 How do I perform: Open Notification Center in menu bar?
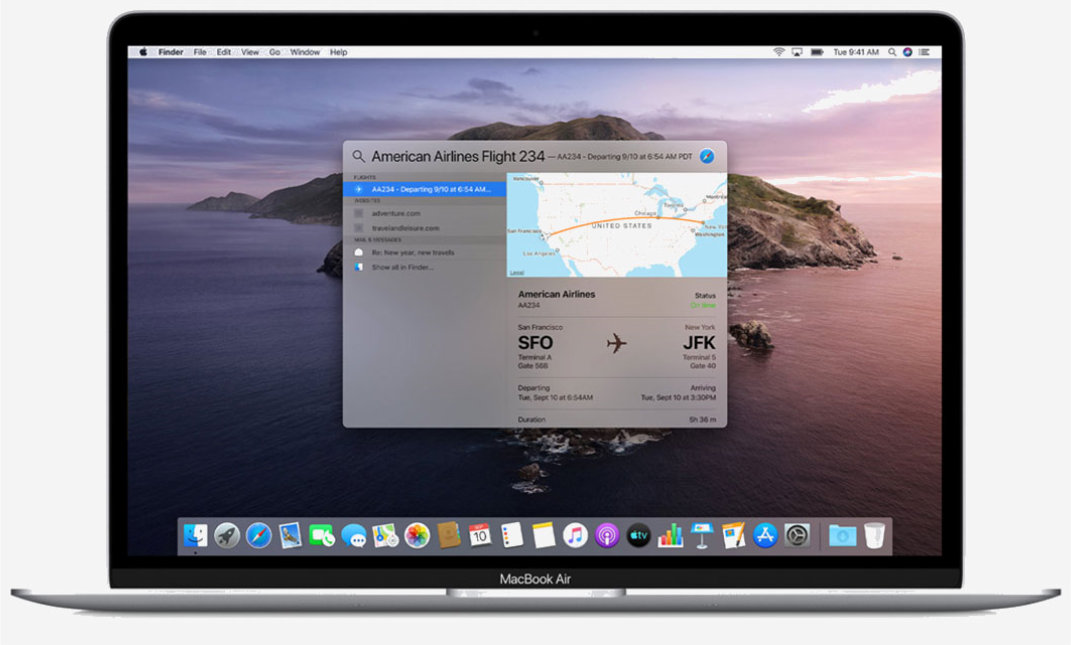(924, 52)
